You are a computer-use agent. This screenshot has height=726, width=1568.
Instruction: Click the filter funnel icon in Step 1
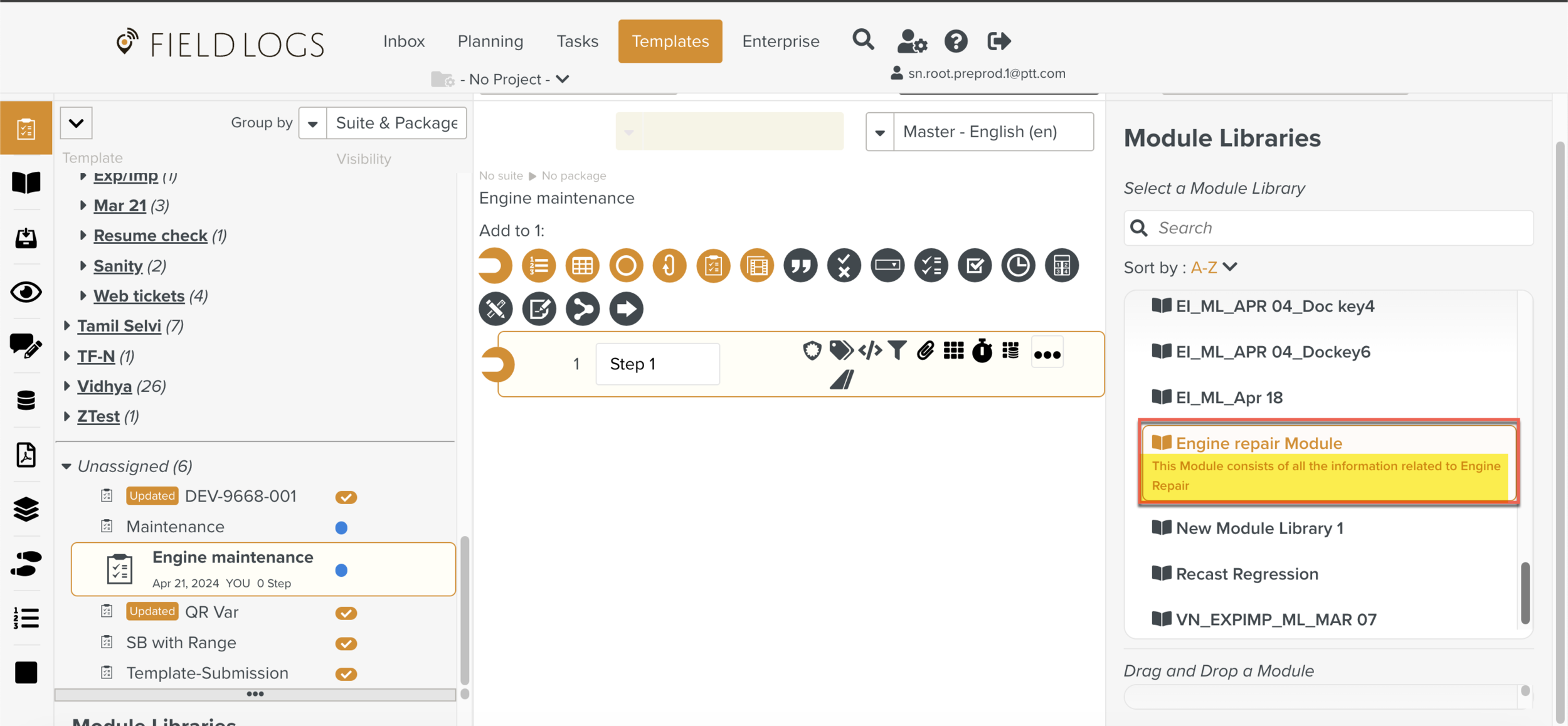coord(898,350)
